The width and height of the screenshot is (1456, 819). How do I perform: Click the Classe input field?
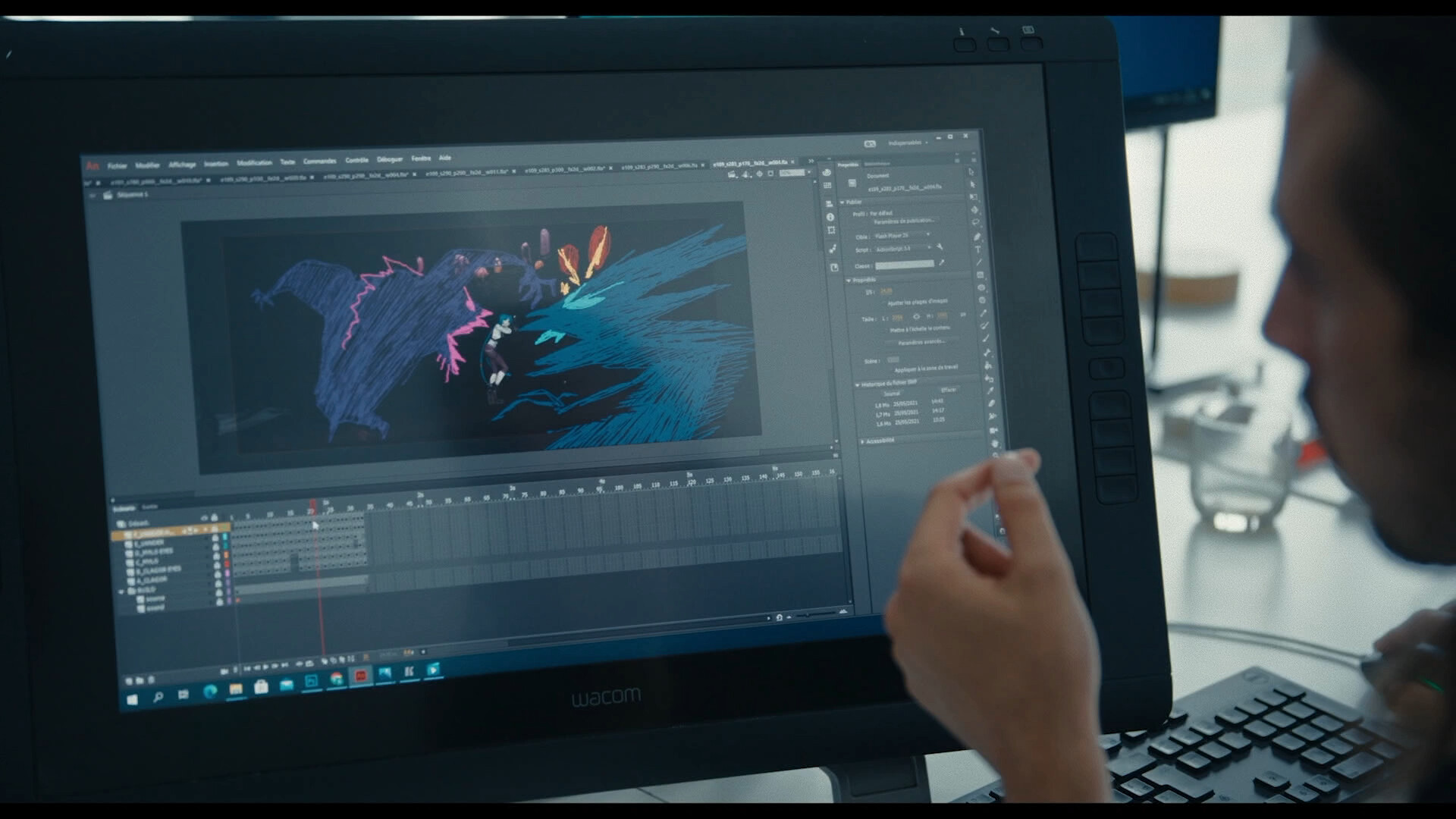[x=905, y=265]
